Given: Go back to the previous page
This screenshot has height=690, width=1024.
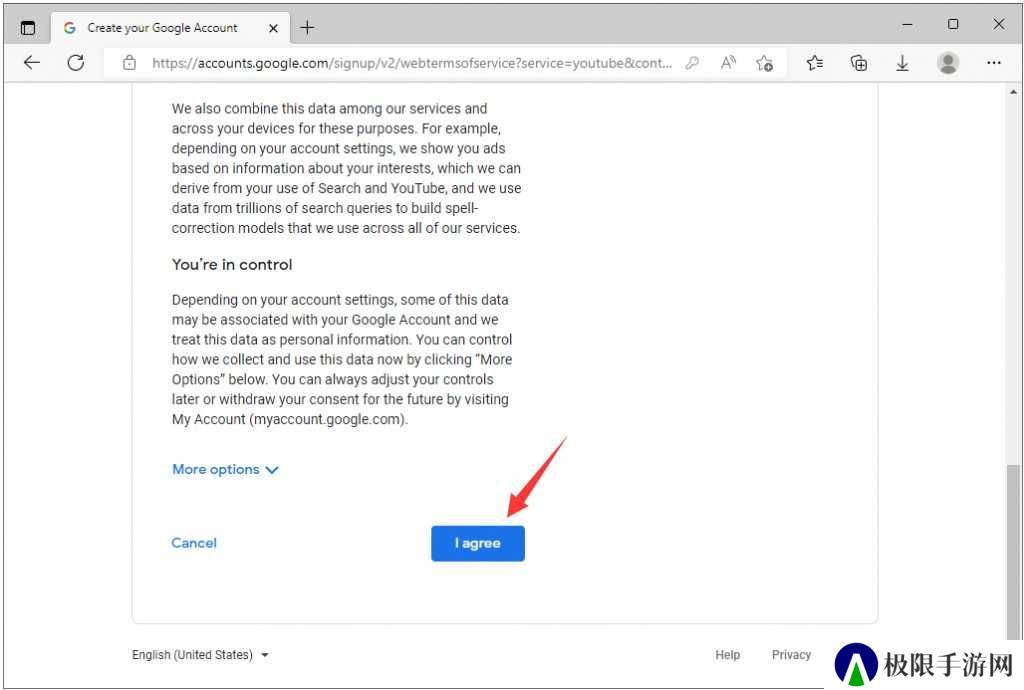Looking at the screenshot, I should pyautogui.click(x=31, y=63).
